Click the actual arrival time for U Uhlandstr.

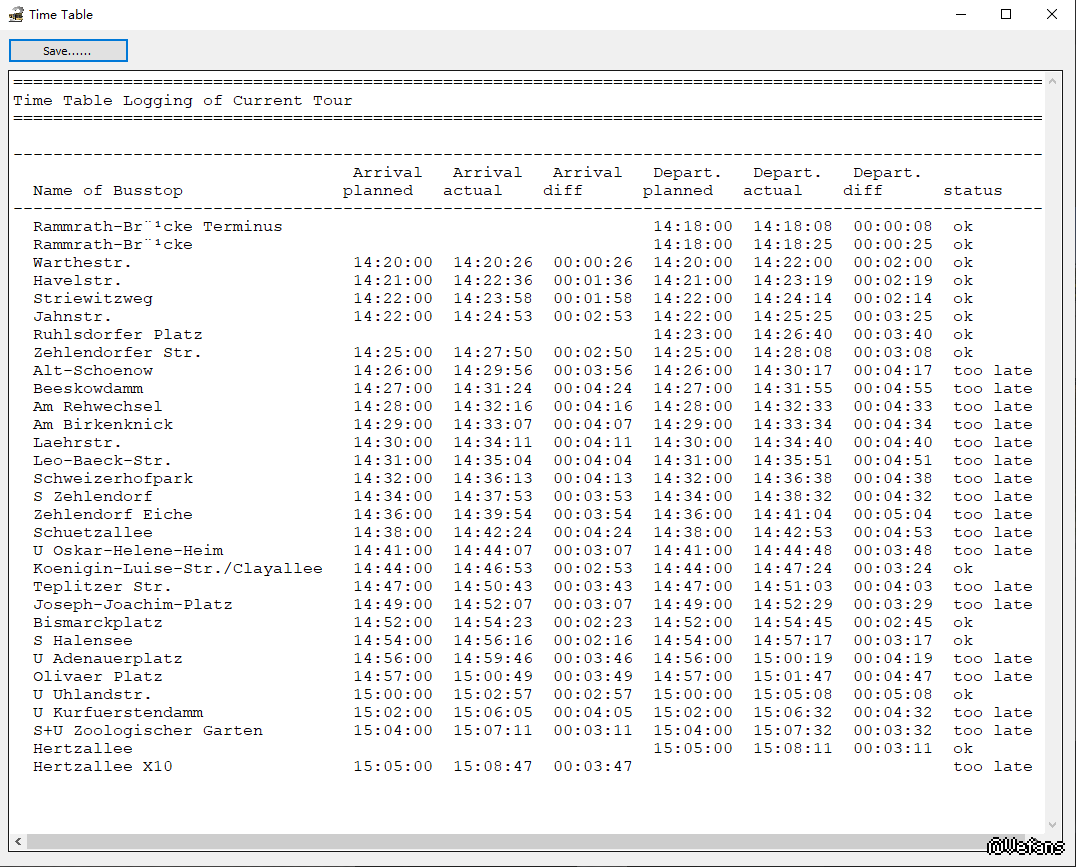point(492,694)
